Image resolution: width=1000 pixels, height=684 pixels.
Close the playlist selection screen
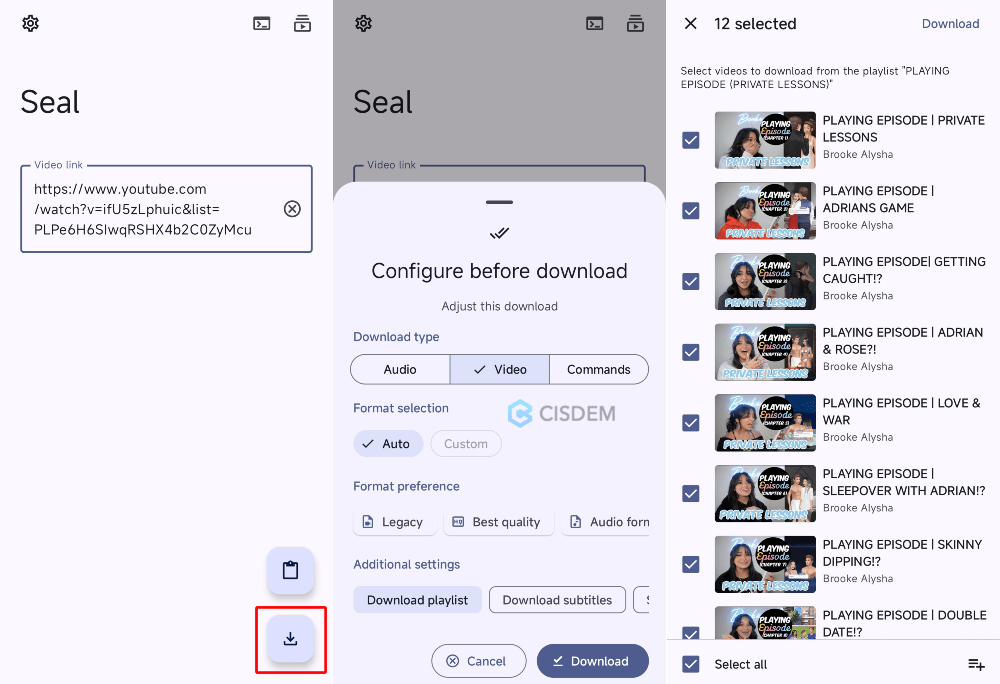click(x=690, y=24)
